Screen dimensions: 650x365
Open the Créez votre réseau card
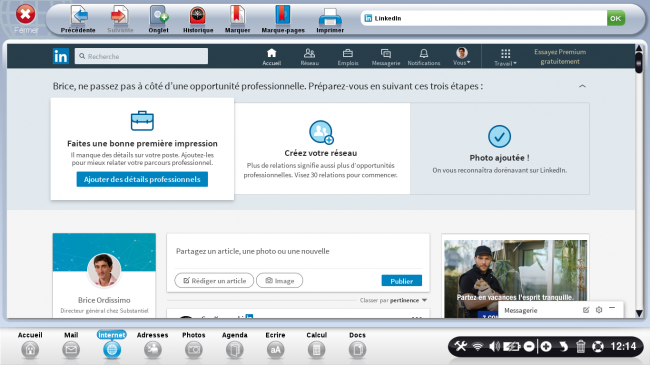pyautogui.click(x=321, y=148)
